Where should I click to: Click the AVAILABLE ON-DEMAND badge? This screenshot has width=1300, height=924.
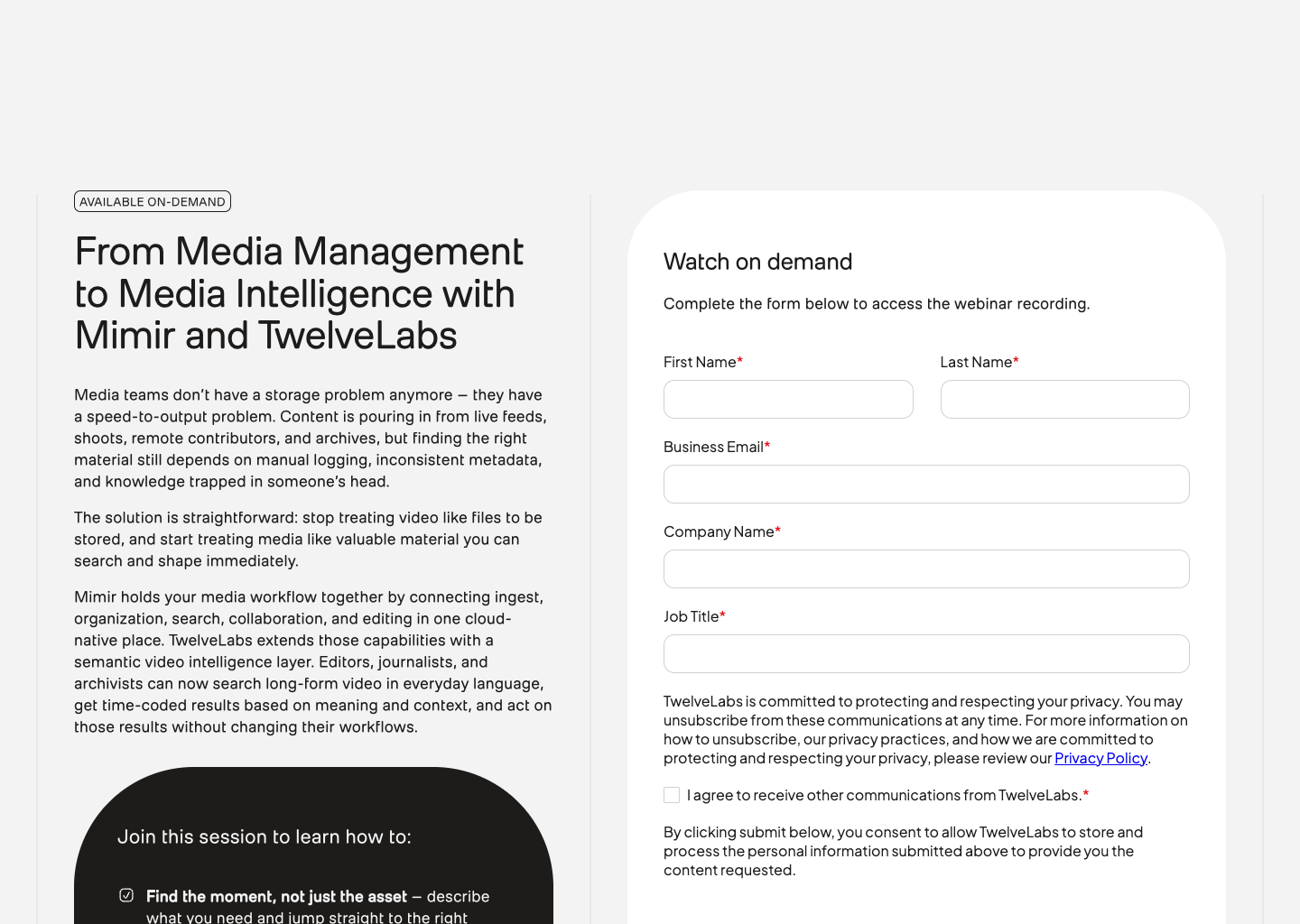153,201
